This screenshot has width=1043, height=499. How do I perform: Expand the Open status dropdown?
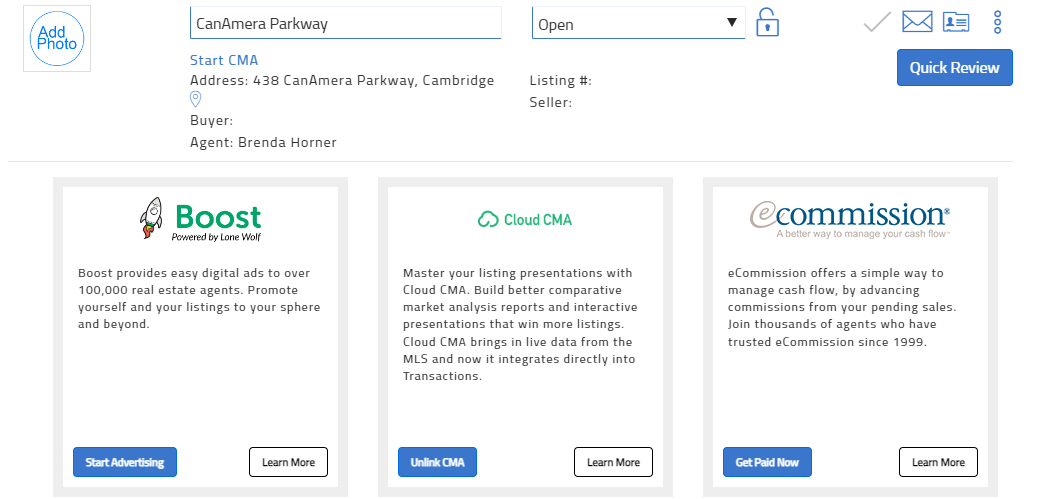(x=638, y=23)
